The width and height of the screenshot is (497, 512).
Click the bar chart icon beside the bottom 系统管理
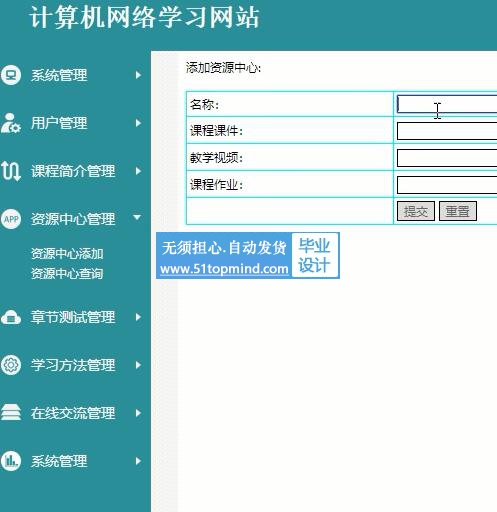[x=11, y=461]
